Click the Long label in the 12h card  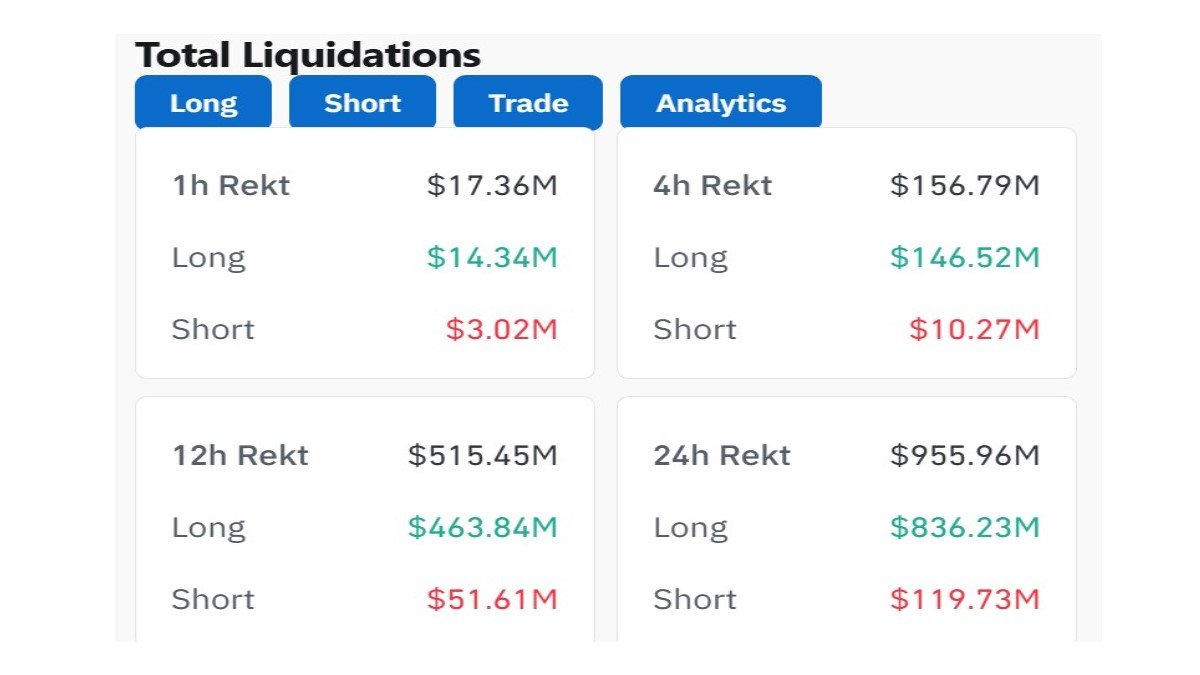pyautogui.click(x=208, y=527)
